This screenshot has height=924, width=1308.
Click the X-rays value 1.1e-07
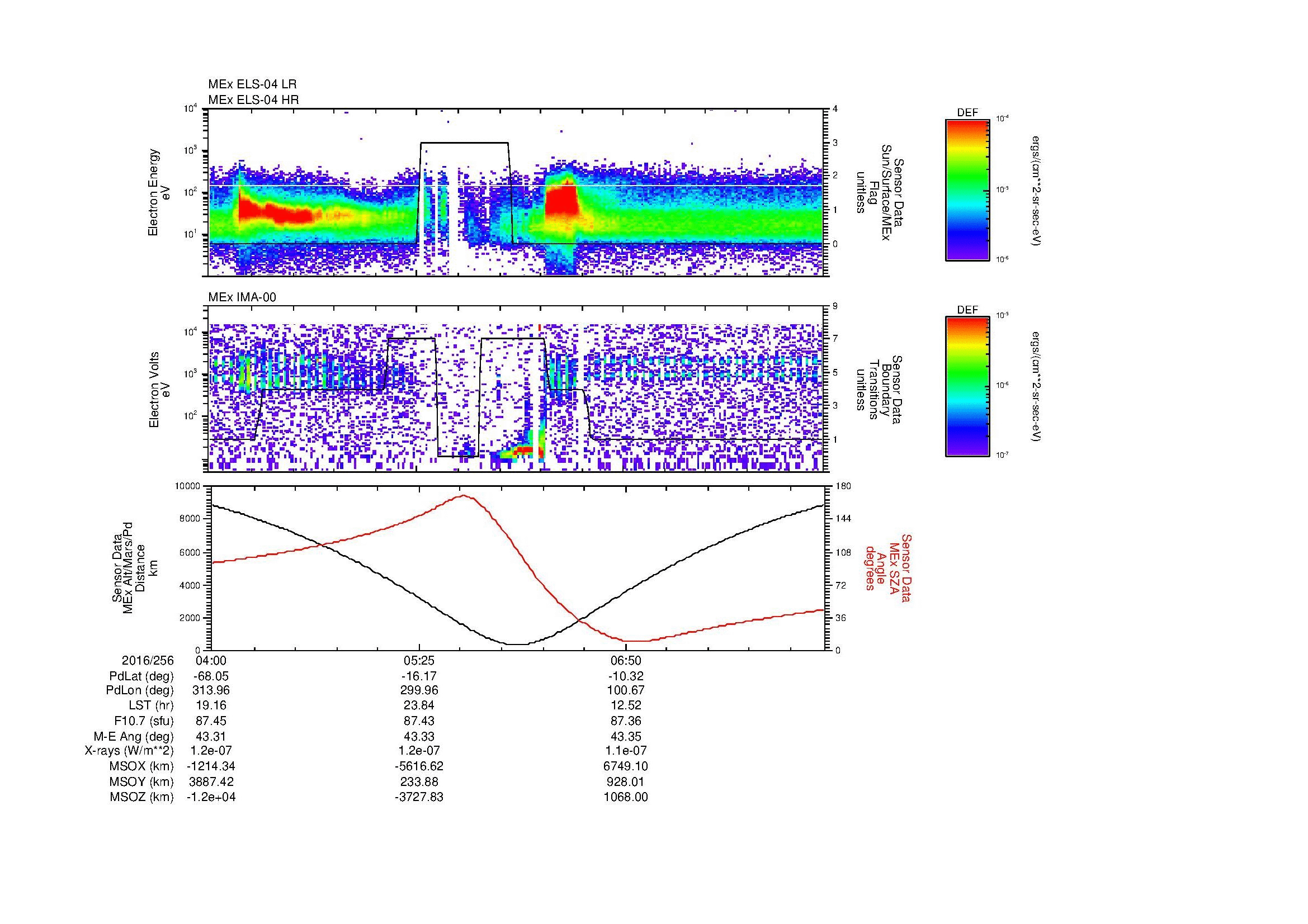point(626,751)
